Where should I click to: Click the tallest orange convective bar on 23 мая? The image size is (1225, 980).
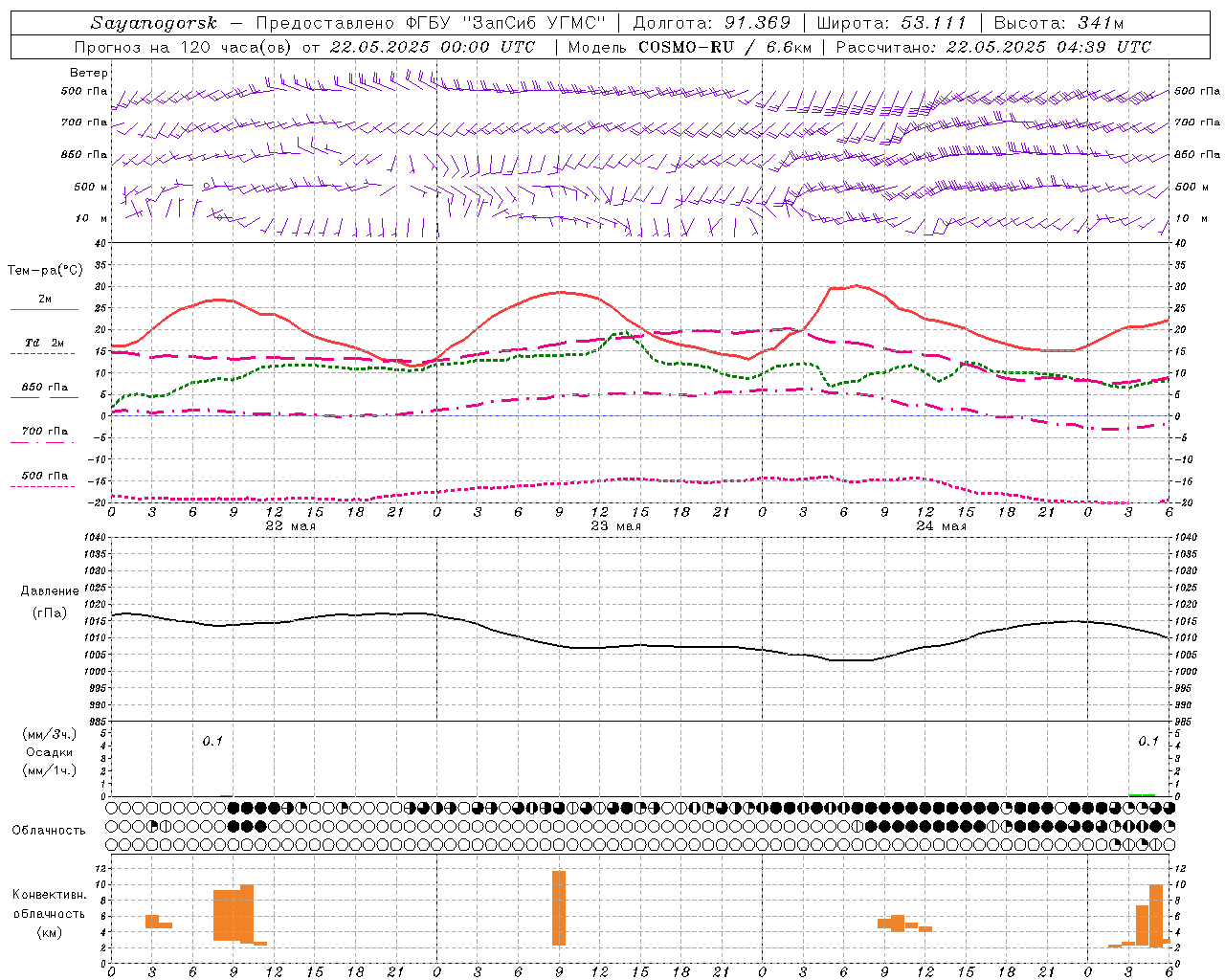[x=559, y=907]
